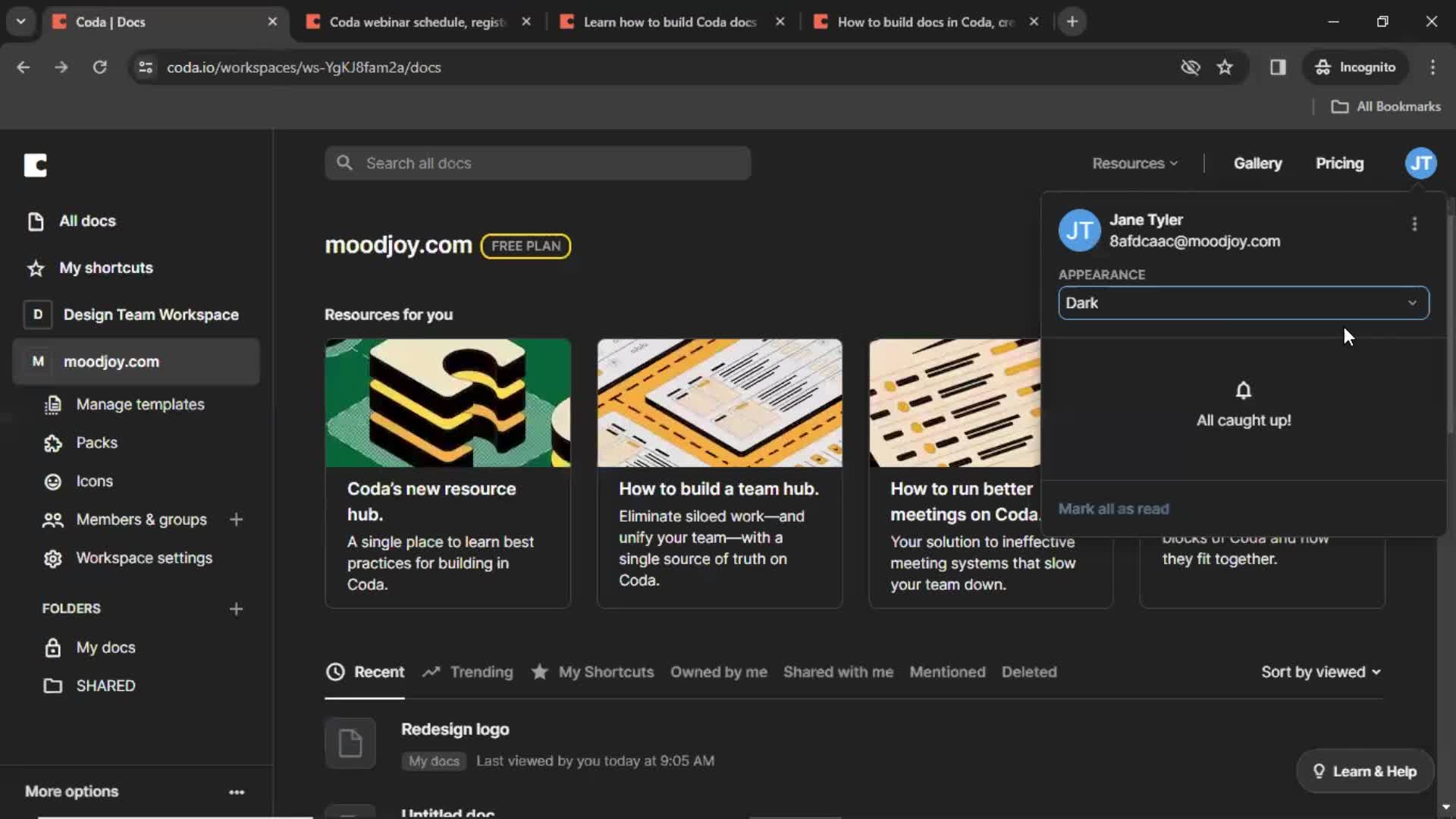Open the Redesign logo doc
The image size is (1456, 819).
[455, 730]
